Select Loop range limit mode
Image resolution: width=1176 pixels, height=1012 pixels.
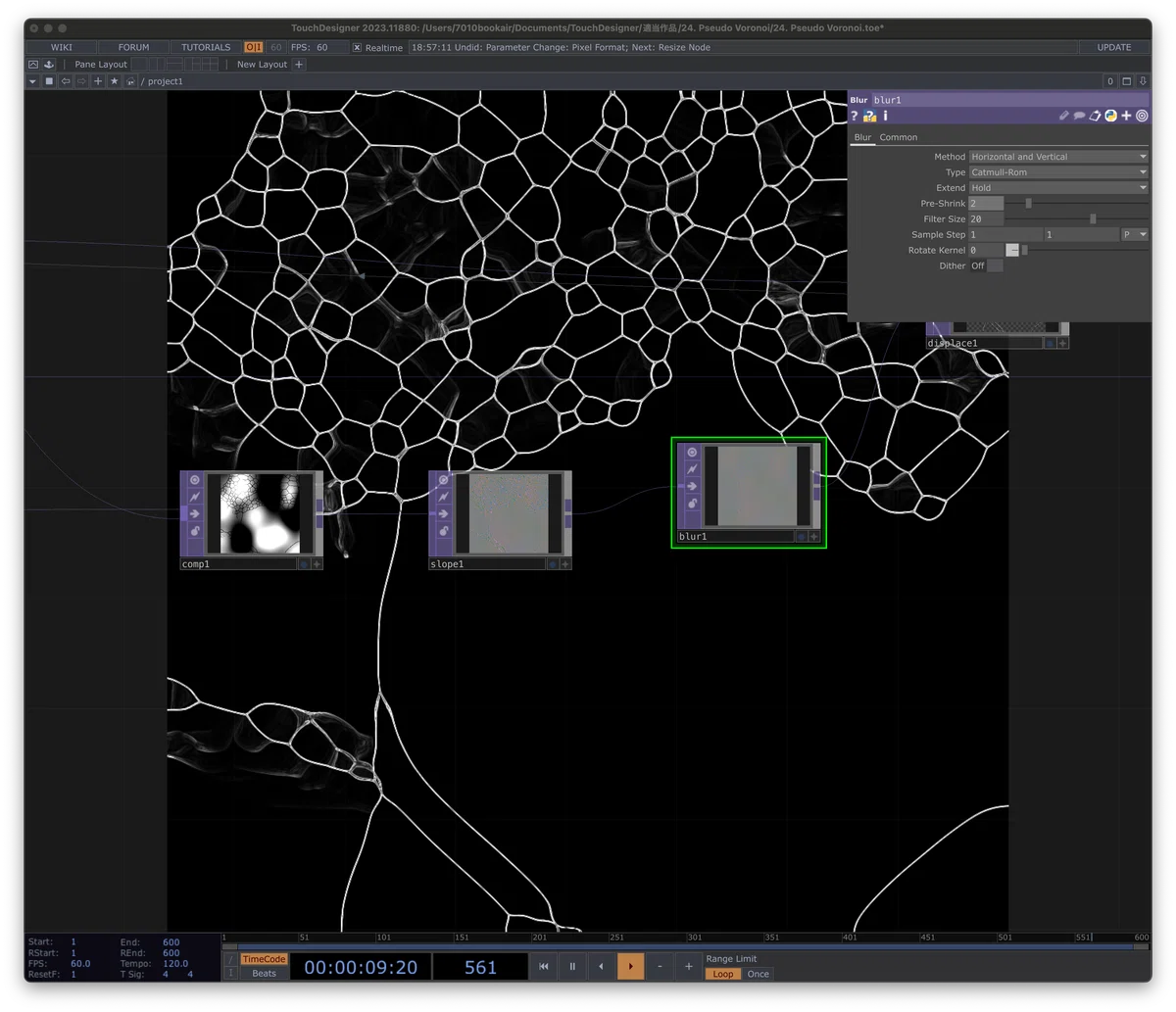pos(723,974)
